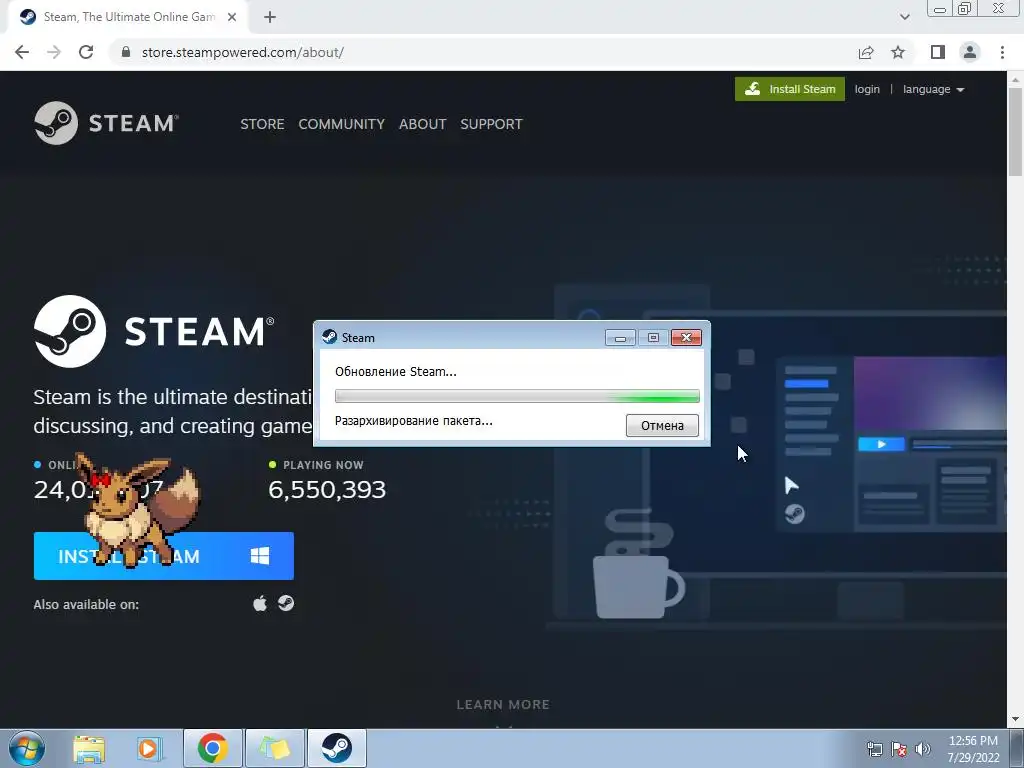Image resolution: width=1024 pixels, height=768 pixels.
Task: Toggle the Chrome side panel icon
Action: click(938, 52)
